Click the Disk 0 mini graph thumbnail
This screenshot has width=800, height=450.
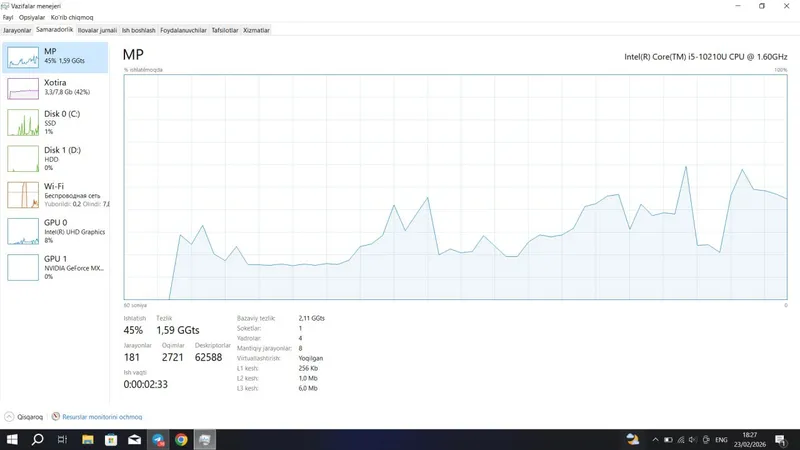[x=23, y=122]
